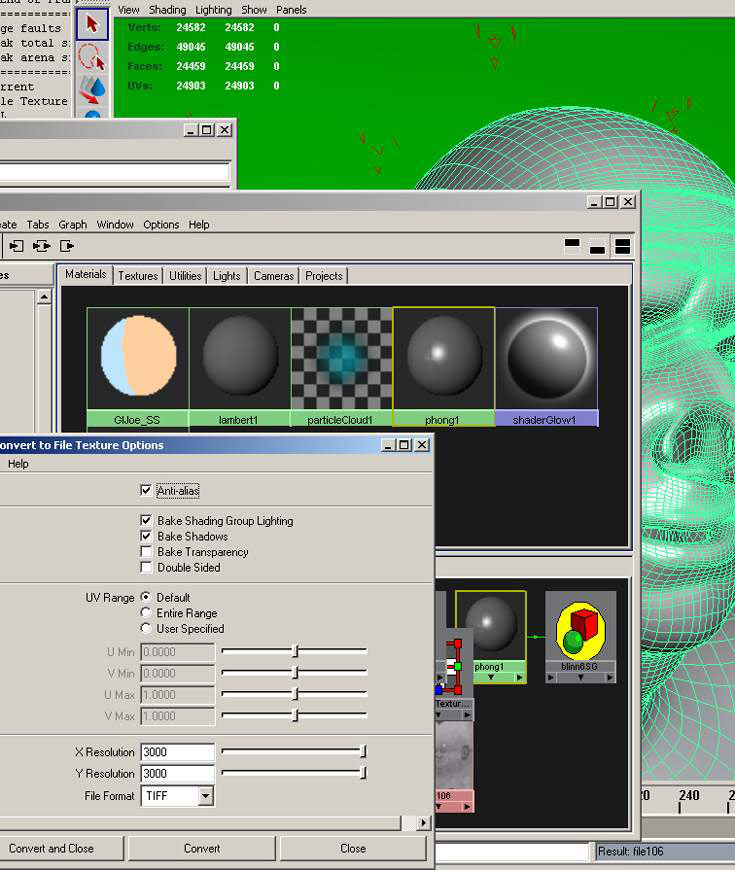Click the Input and Output Connections icon

(x=42, y=246)
